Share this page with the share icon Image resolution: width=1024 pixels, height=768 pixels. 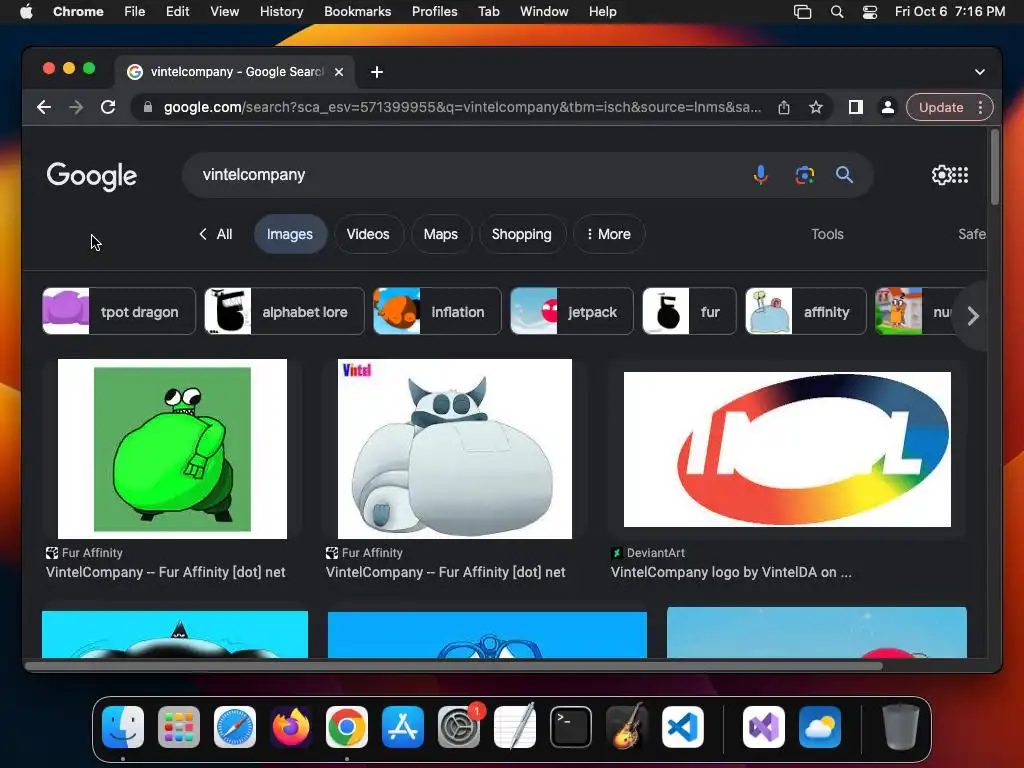click(784, 107)
